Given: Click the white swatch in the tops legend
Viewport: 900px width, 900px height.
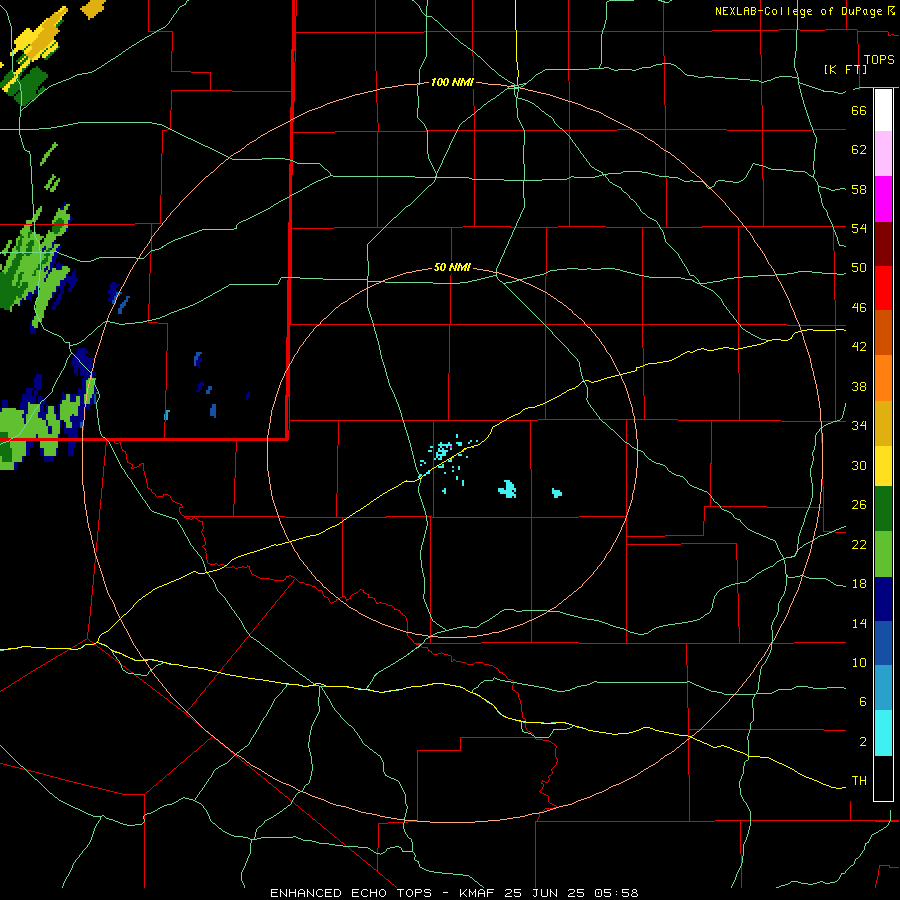Looking at the screenshot, I should click(883, 110).
